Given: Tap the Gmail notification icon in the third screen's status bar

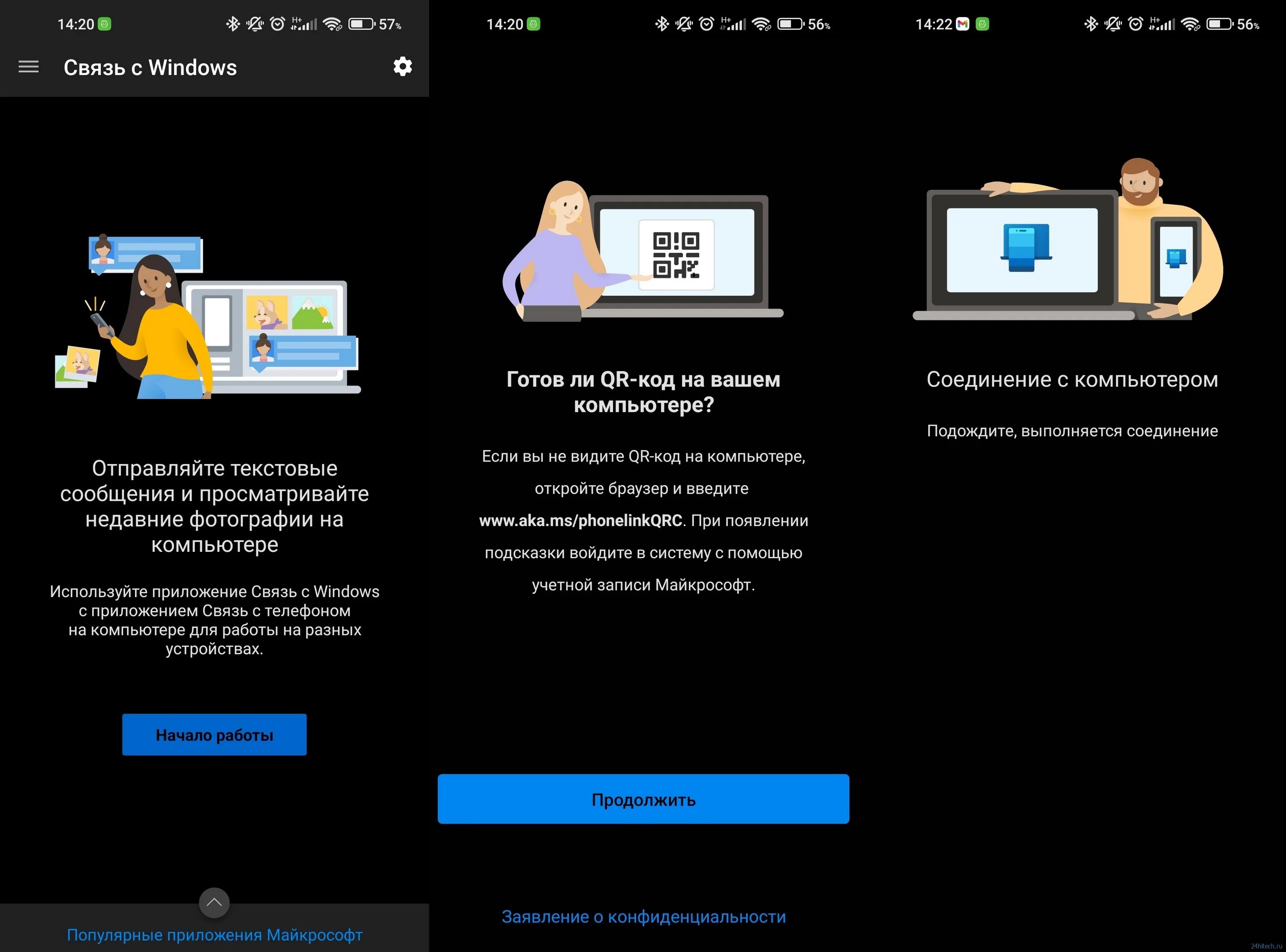Looking at the screenshot, I should [962, 24].
